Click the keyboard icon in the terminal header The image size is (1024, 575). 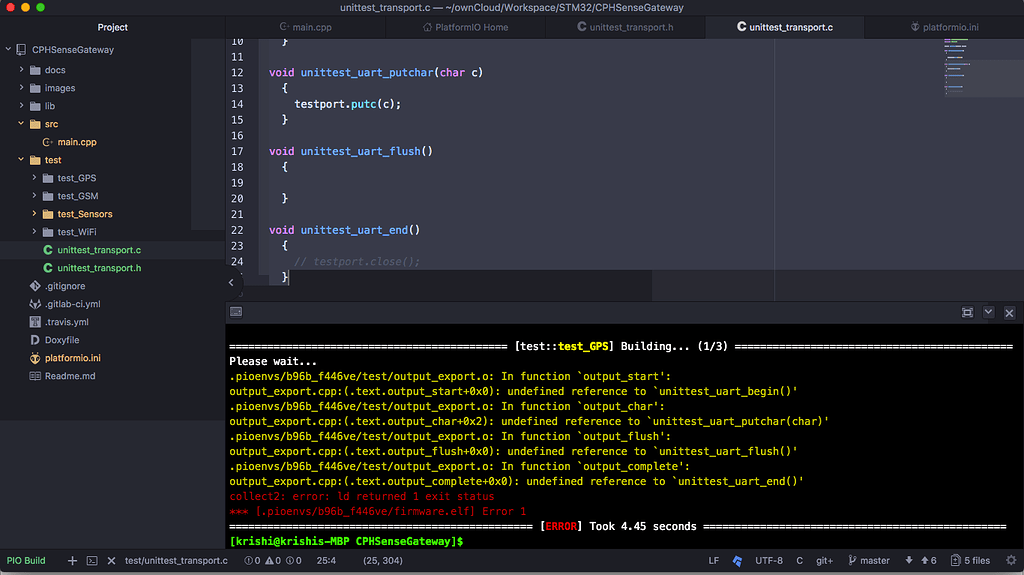[x=236, y=312]
